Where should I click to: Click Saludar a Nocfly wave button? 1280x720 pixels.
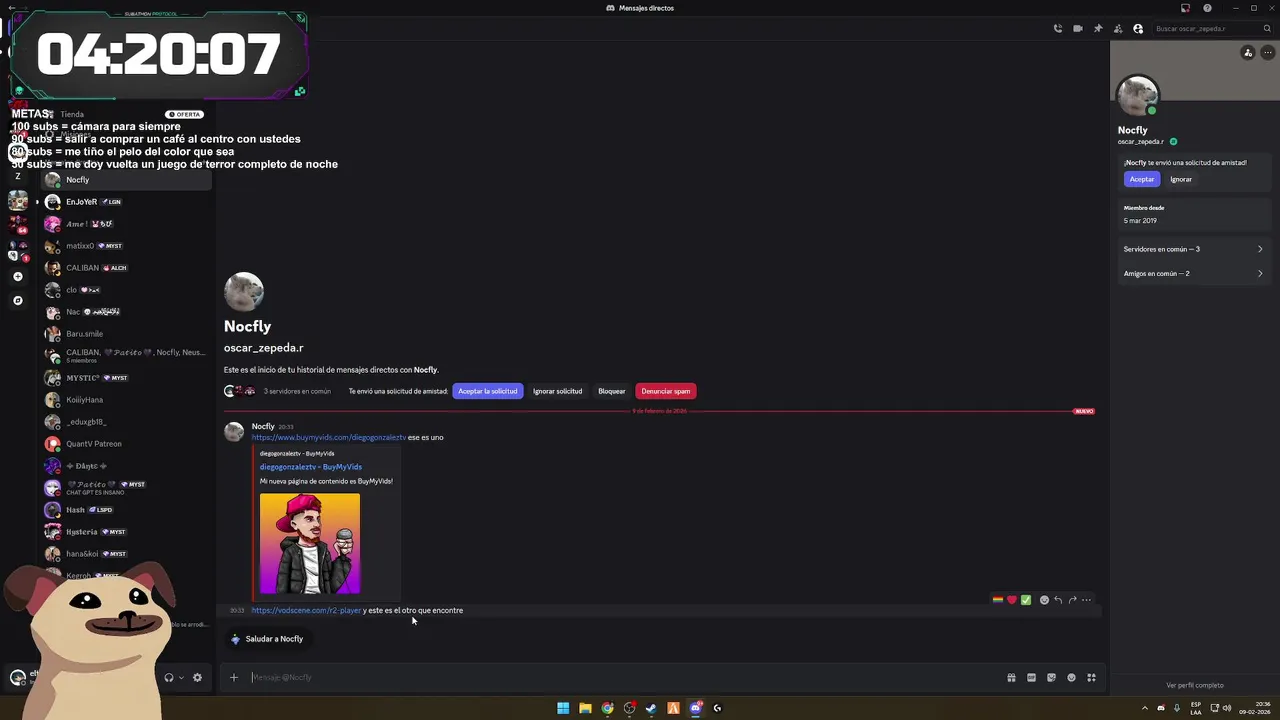click(267, 639)
